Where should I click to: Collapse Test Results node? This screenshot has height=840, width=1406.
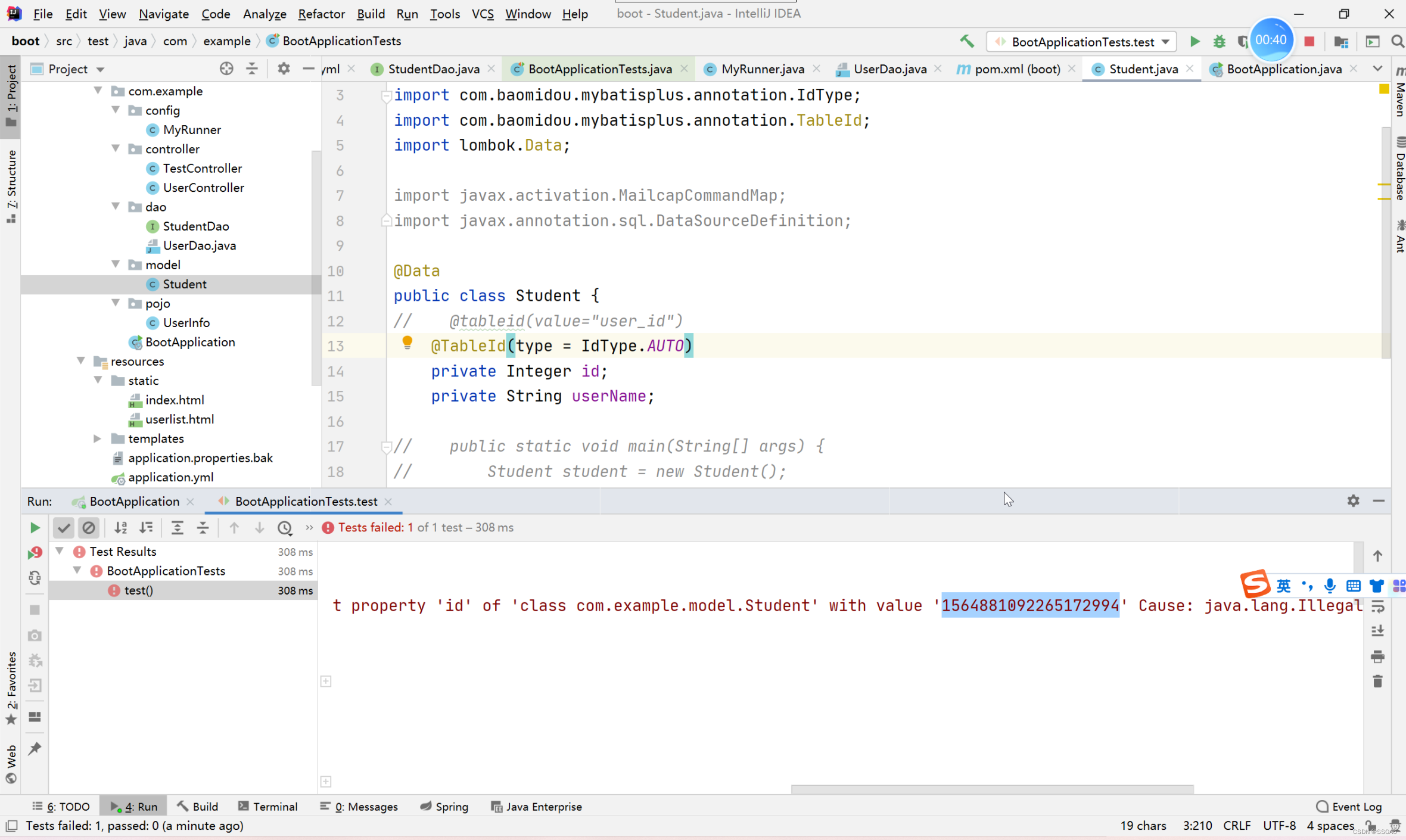(60, 551)
